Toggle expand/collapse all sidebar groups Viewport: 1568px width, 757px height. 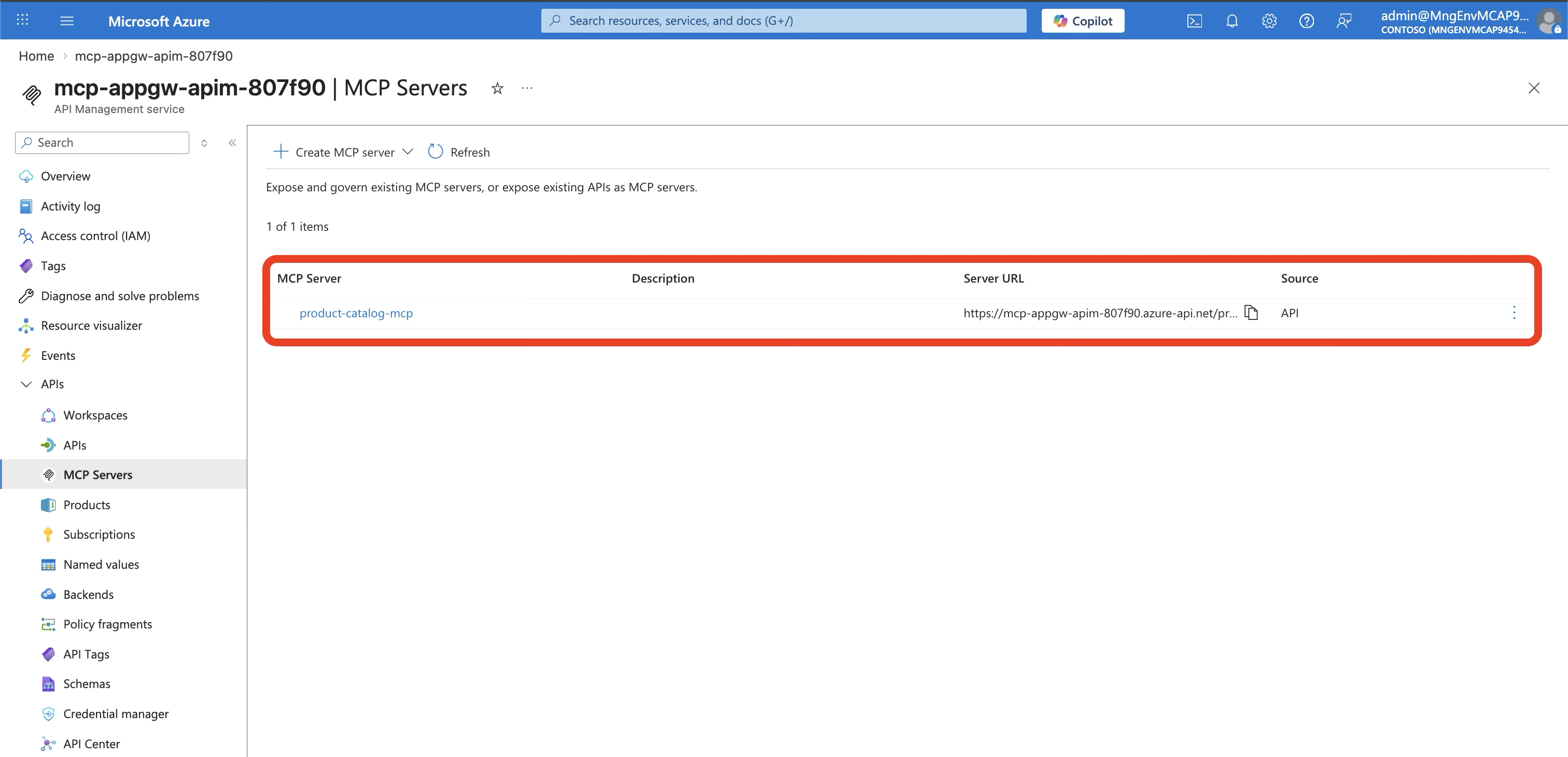click(204, 143)
